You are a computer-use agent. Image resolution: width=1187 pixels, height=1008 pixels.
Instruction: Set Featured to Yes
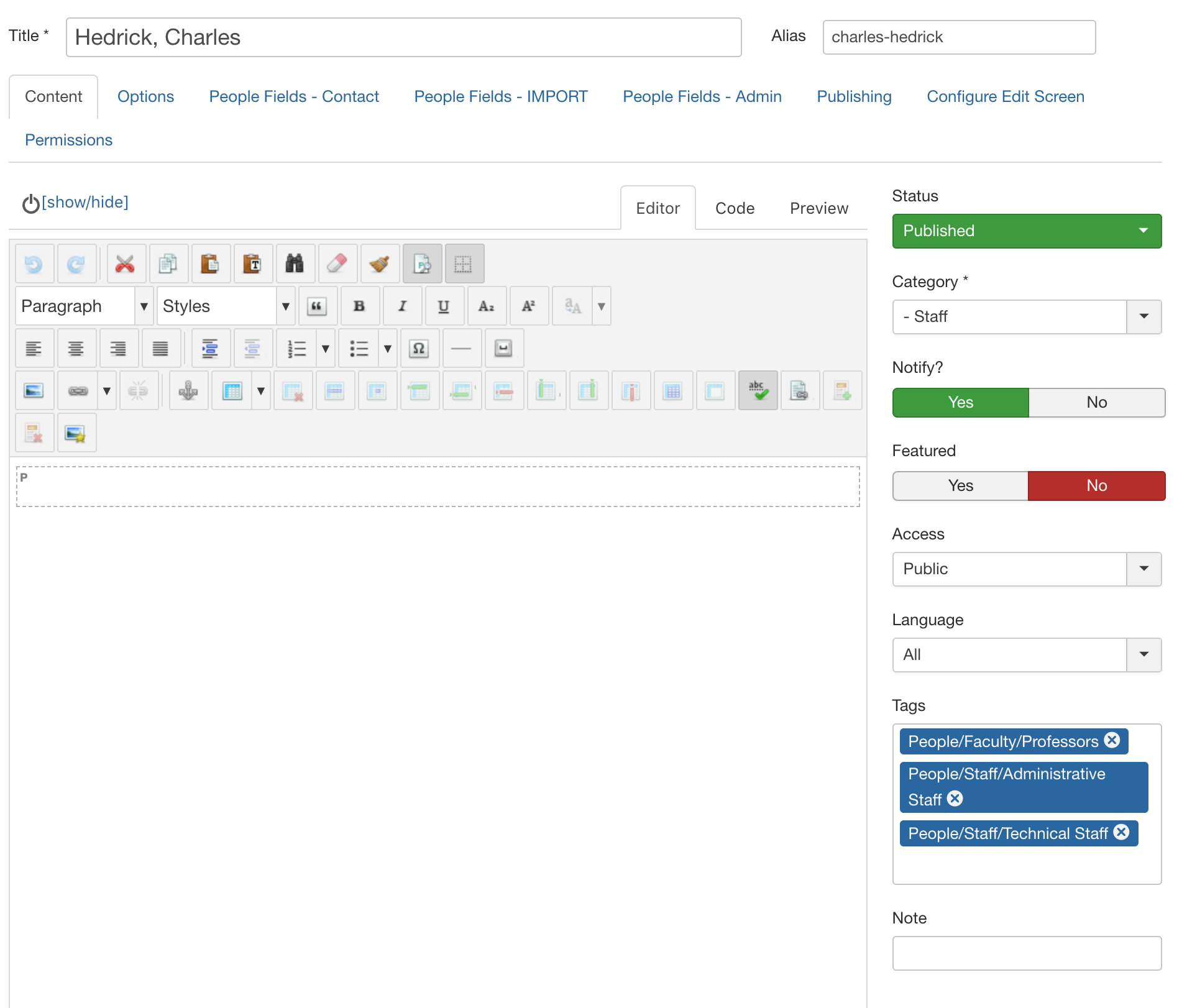click(x=960, y=486)
